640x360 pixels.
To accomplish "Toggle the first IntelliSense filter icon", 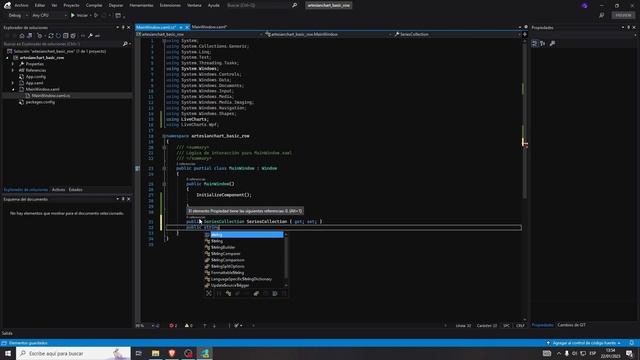I will coord(209,293).
